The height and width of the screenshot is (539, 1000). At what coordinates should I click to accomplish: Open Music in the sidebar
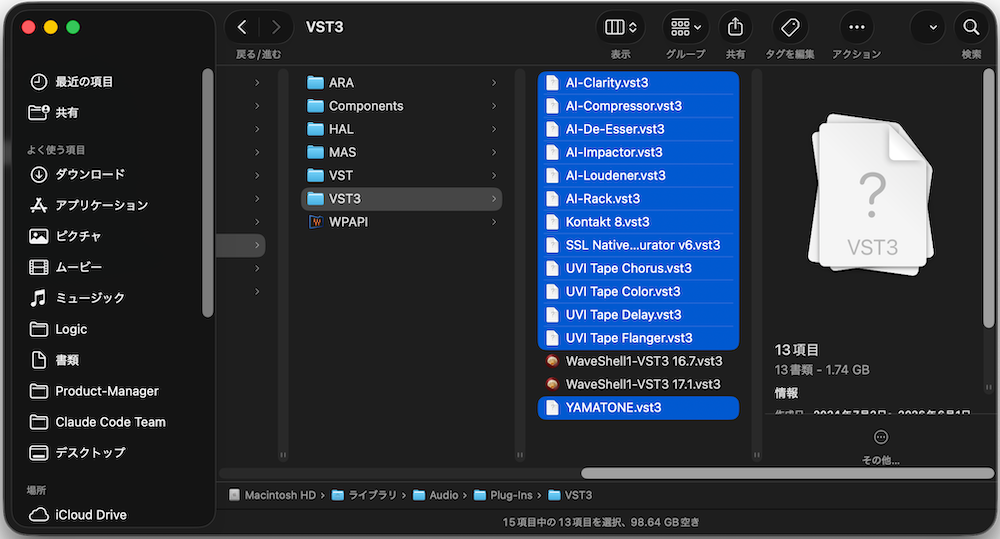pyautogui.click(x=77, y=298)
